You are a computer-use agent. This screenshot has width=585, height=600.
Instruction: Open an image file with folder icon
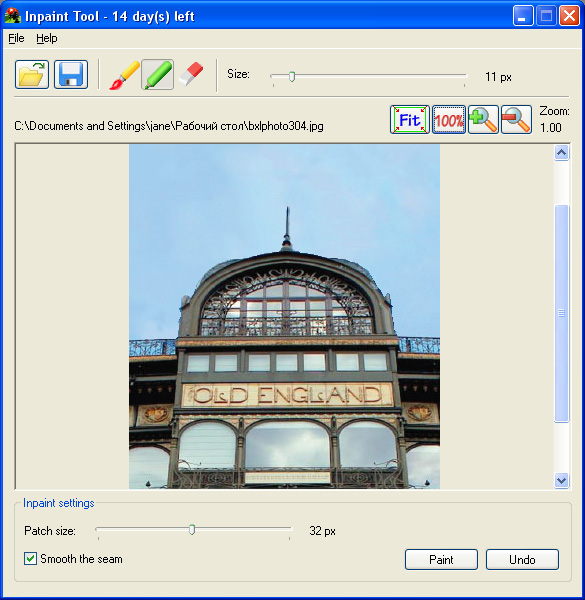point(32,75)
